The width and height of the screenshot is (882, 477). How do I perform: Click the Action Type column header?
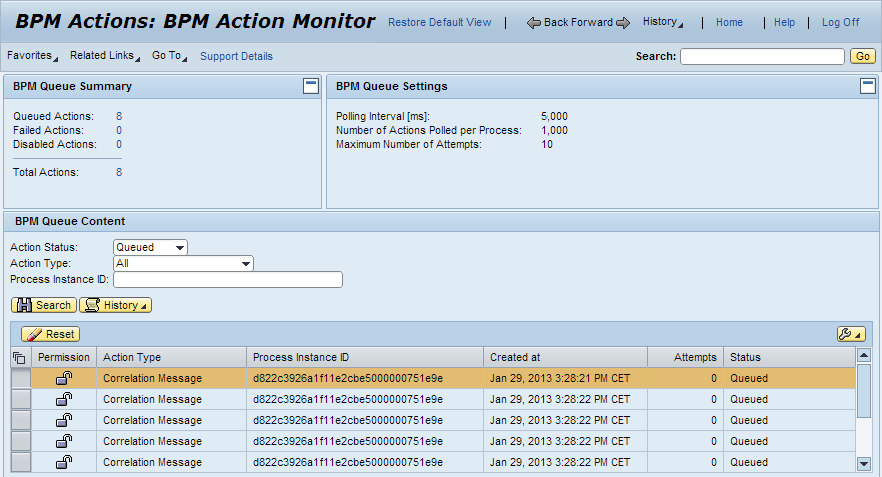click(x=172, y=357)
